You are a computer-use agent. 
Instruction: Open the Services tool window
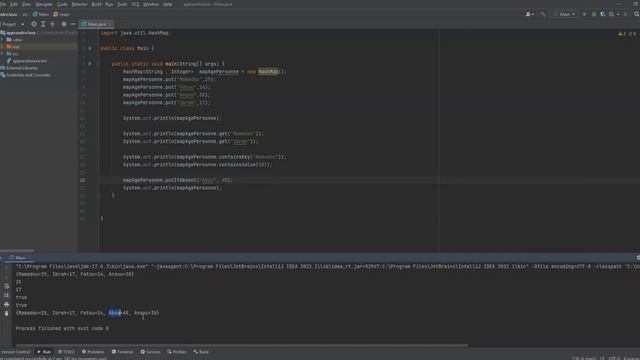[150, 351]
